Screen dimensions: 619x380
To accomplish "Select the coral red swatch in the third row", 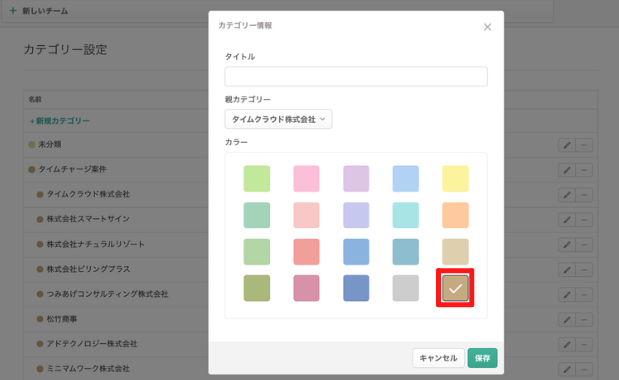I will click(x=306, y=252).
